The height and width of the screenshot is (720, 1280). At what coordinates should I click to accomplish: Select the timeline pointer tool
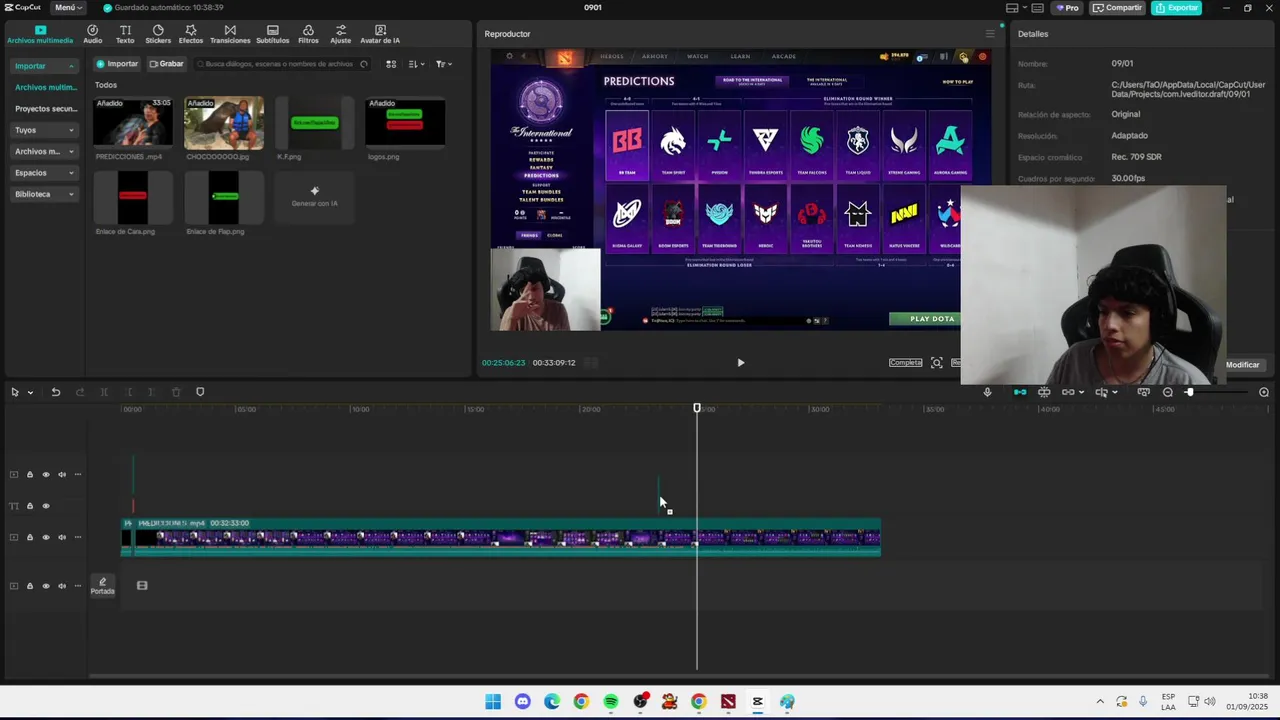click(x=15, y=392)
